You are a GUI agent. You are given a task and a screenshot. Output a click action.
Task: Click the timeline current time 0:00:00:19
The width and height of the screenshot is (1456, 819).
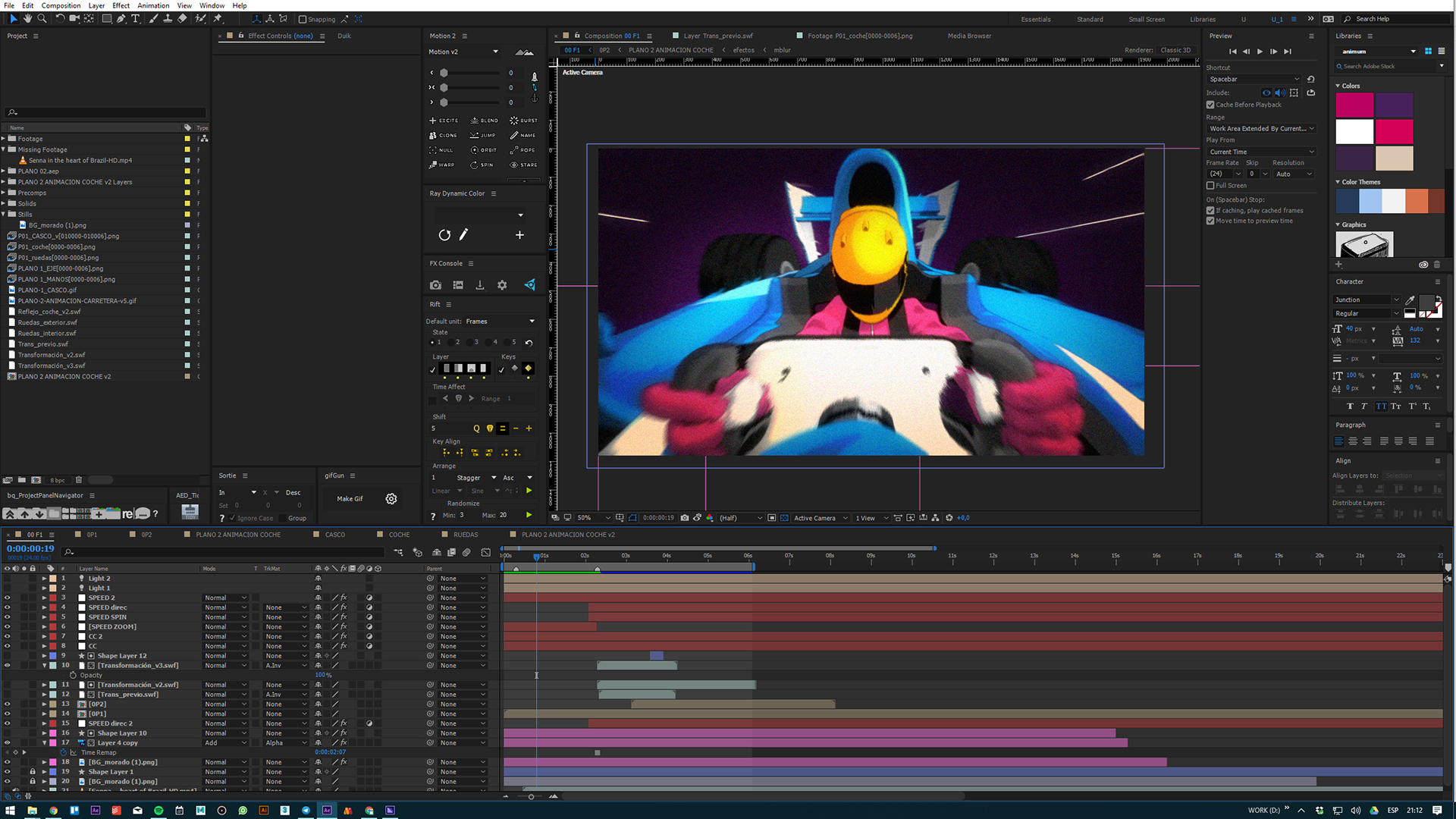[30, 548]
